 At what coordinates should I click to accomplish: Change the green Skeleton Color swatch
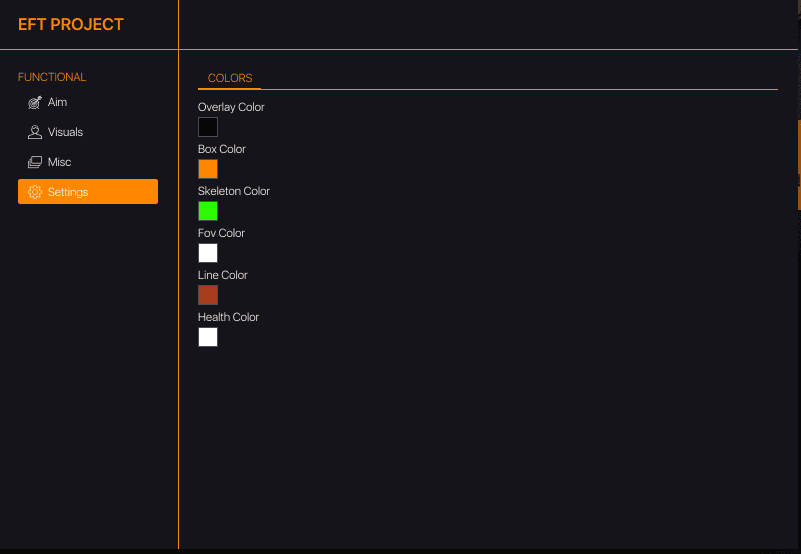(208, 211)
